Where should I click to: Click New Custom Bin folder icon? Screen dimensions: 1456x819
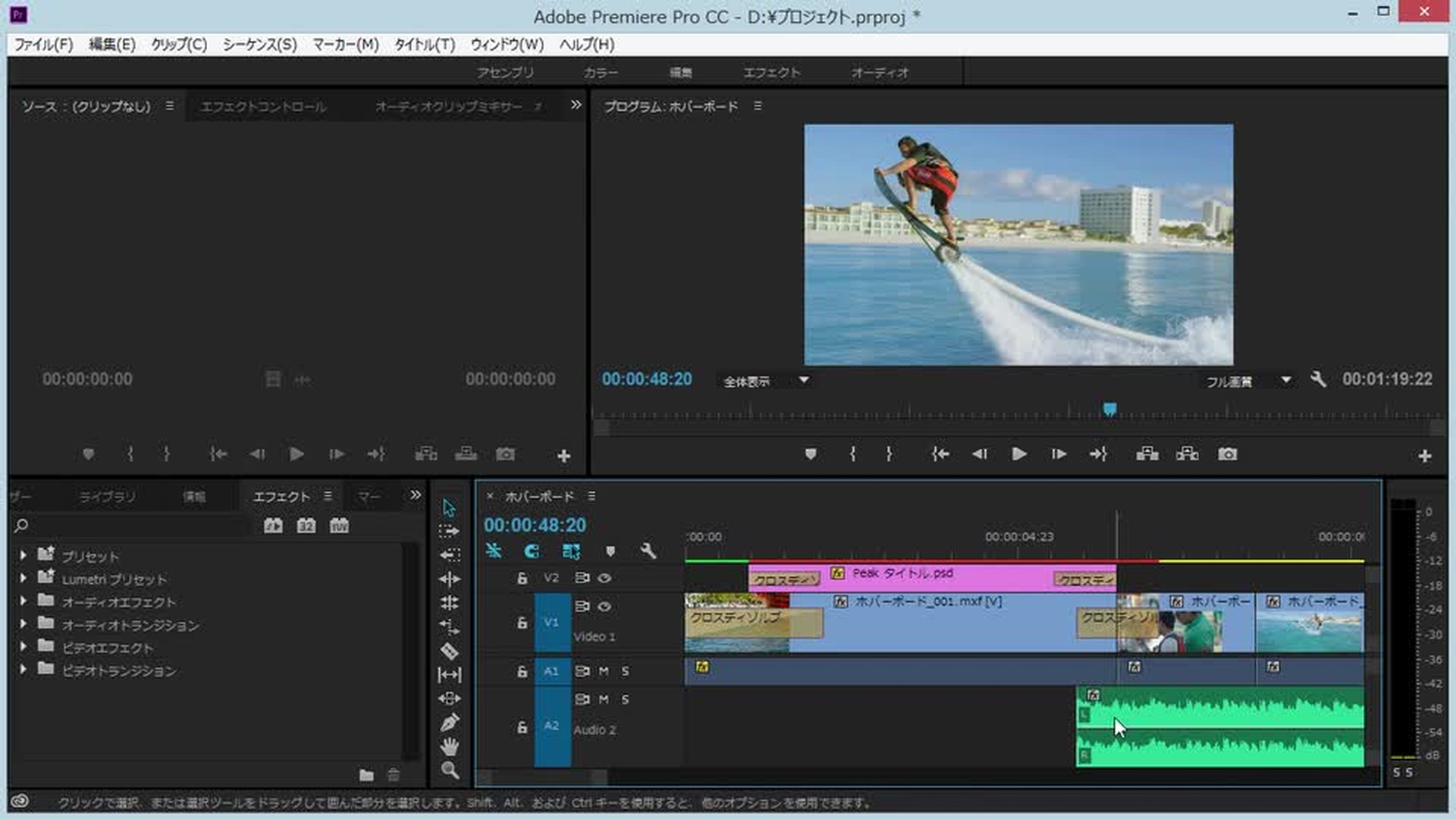tap(366, 775)
